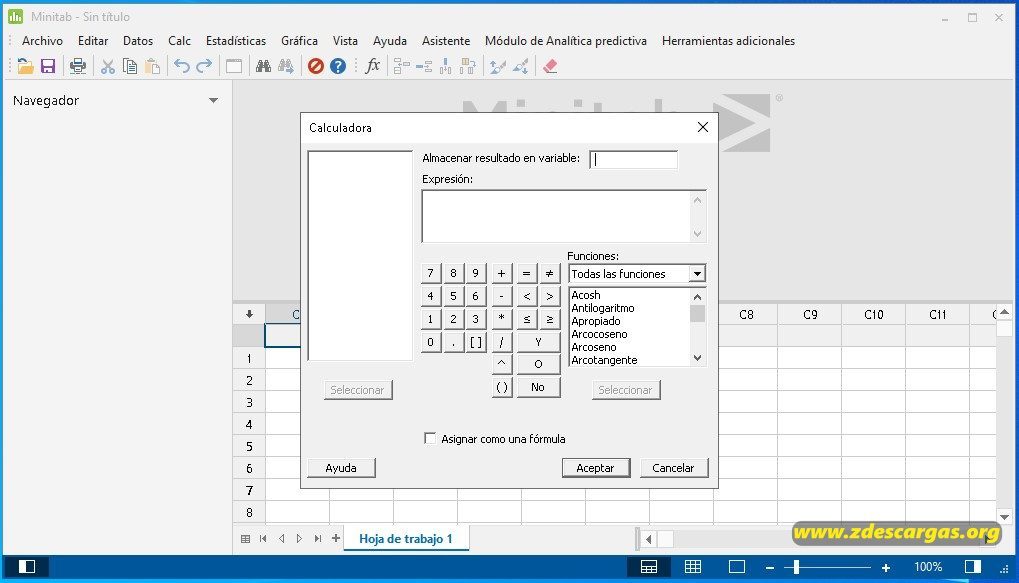Cut selection with the scissors icon
Image resolution: width=1019 pixels, height=583 pixels.
tap(108, 66)
